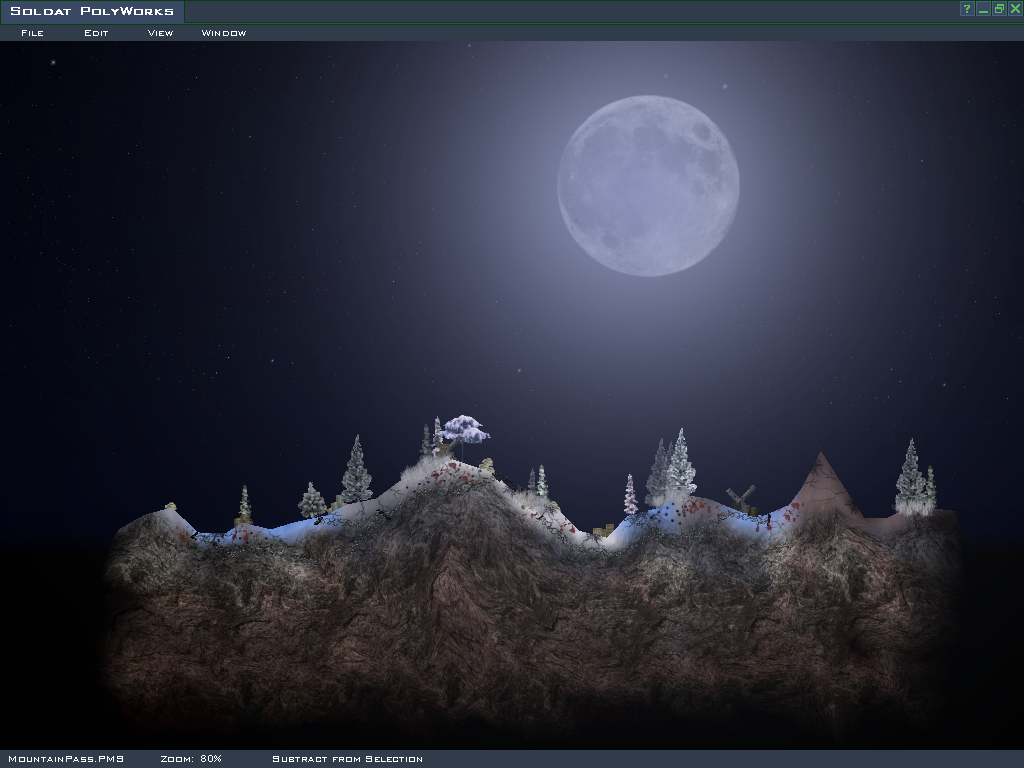Screen dimensions: 1024x768
Task: Open the Edit menu
Action: [96, 33]
